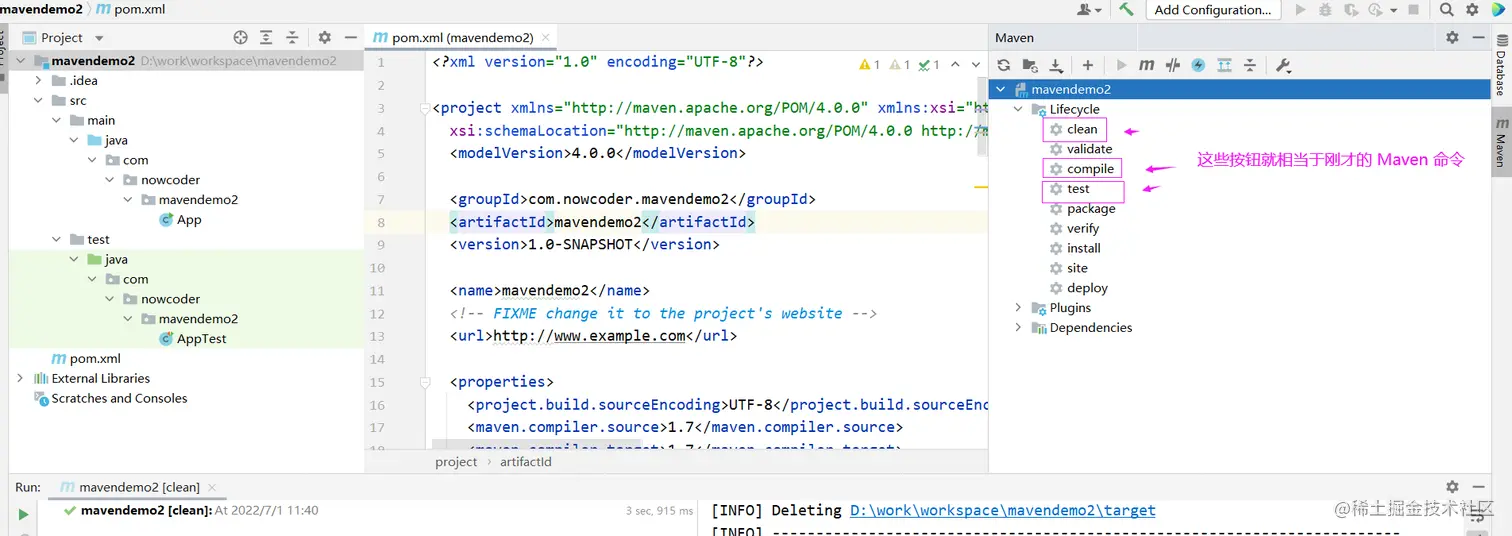1512x536 pixels.
Task: Open Profile run dropdown arrow
Action: coord(1393,10)
